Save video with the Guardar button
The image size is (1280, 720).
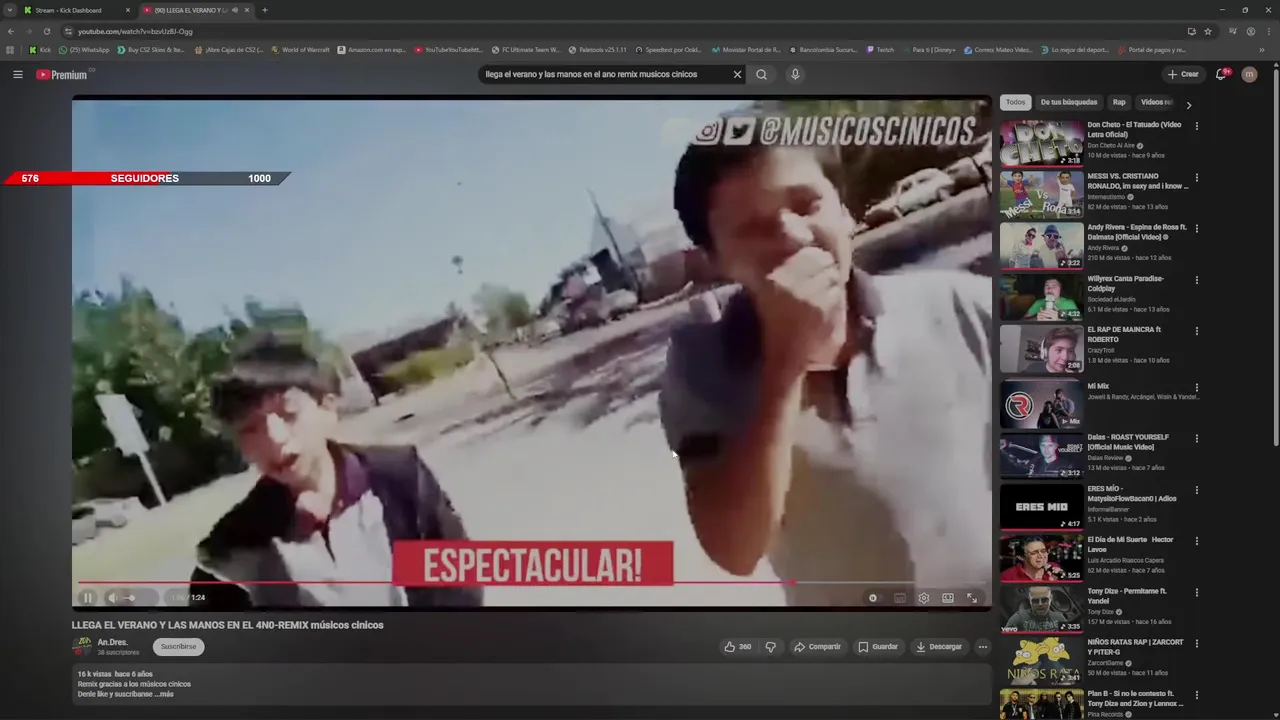(878, 647)
